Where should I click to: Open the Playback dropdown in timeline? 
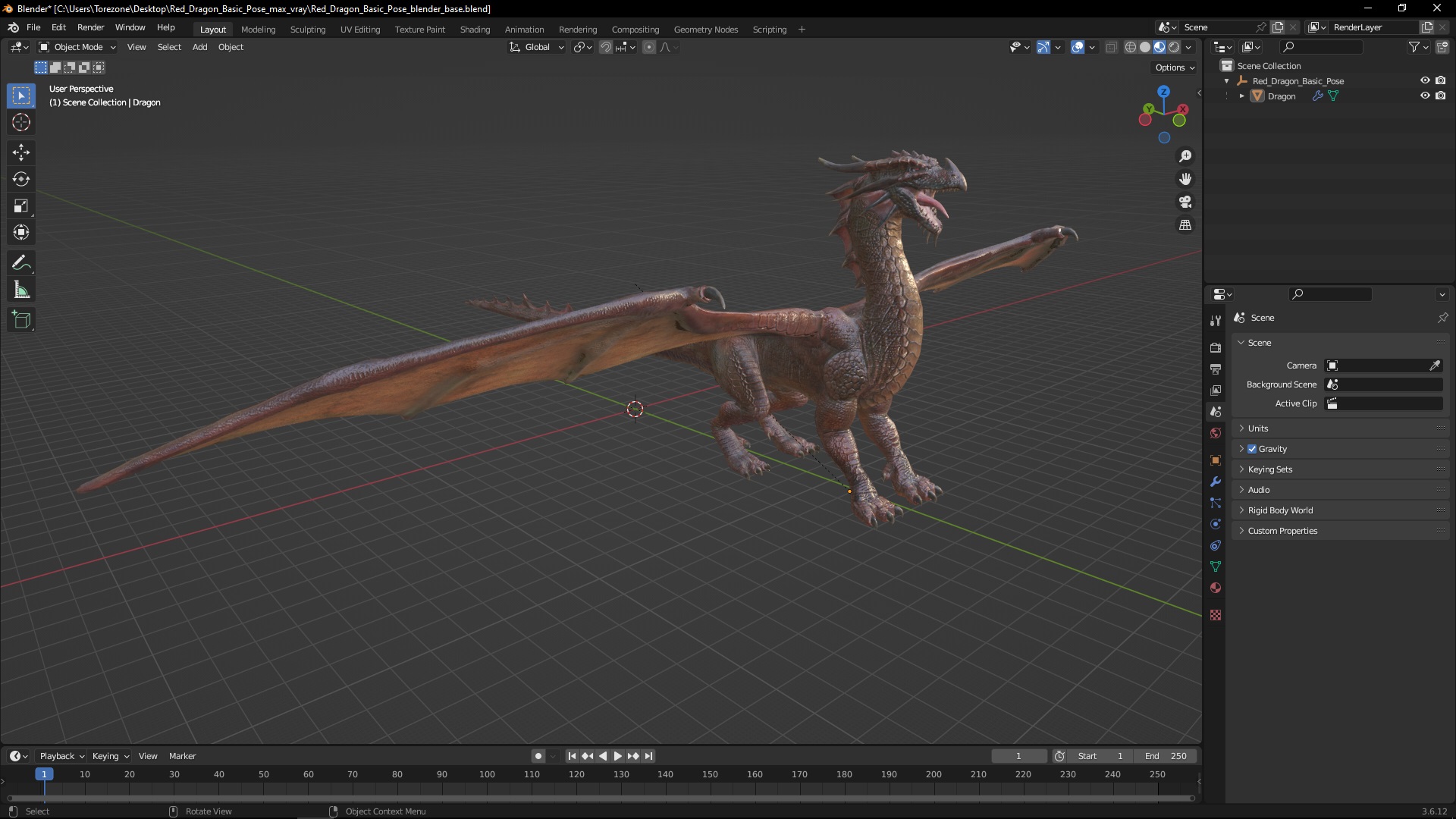pyautogui.click(x=61, y=756)
